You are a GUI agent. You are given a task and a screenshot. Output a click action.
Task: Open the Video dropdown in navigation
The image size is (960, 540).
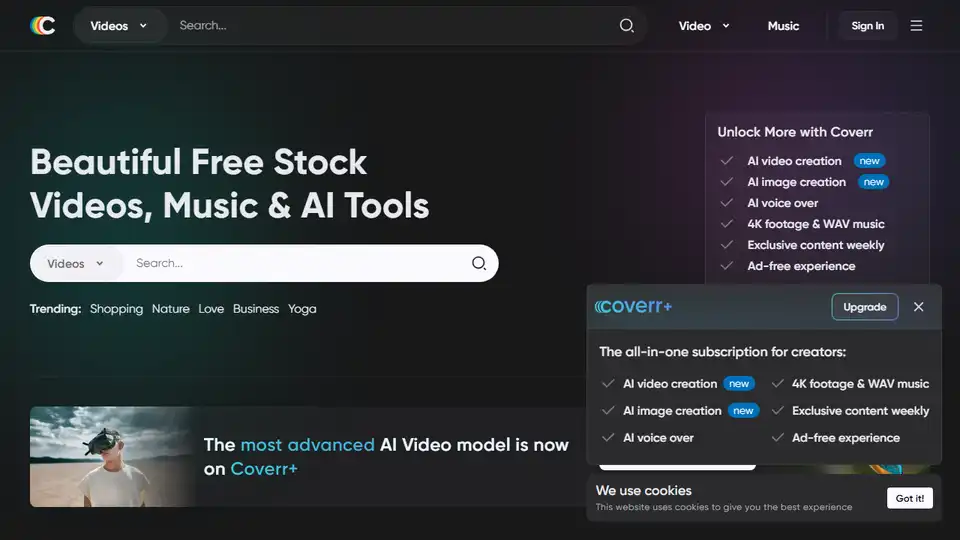coord(704,26)
